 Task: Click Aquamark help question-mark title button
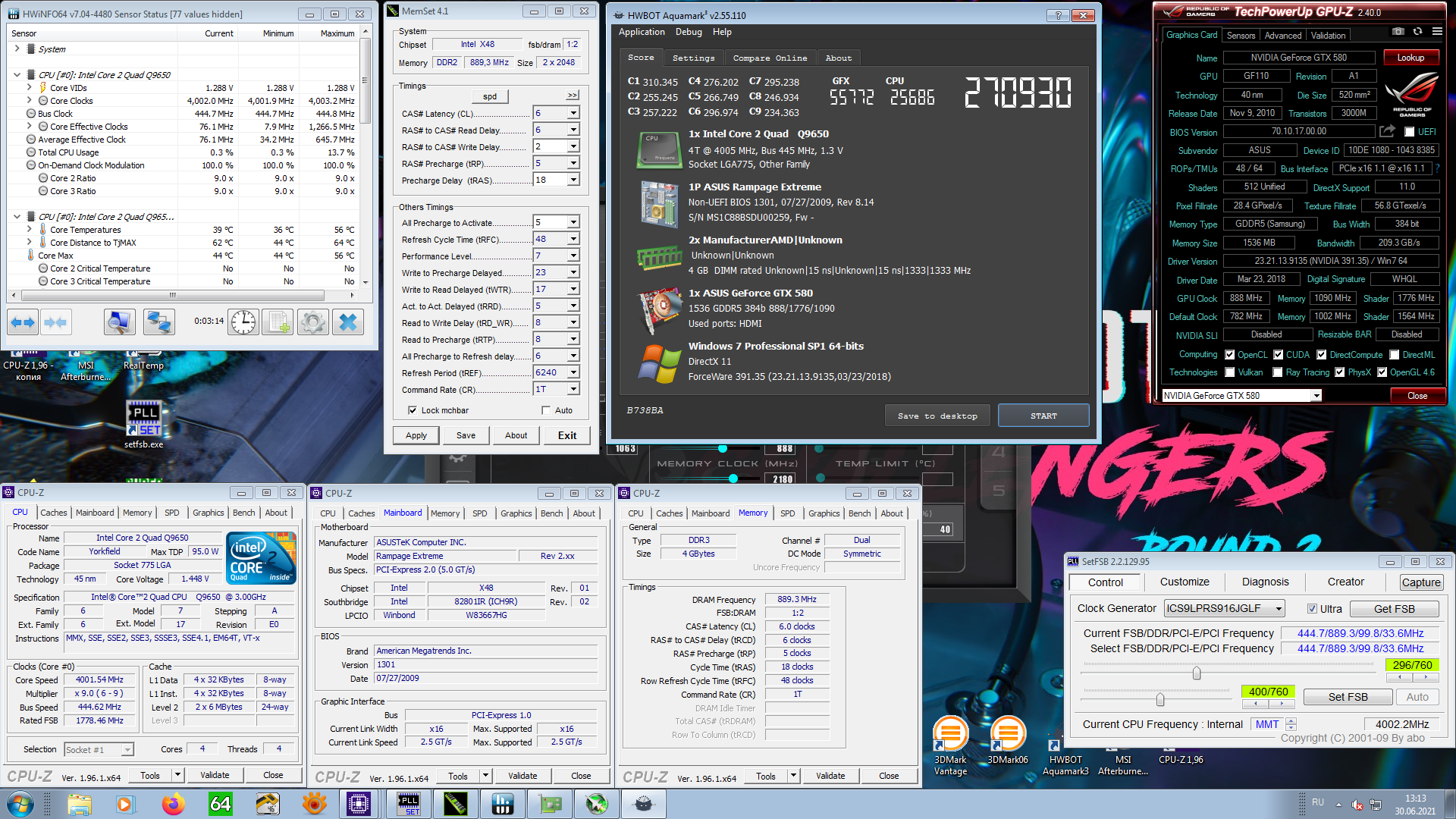(1059, 15)
